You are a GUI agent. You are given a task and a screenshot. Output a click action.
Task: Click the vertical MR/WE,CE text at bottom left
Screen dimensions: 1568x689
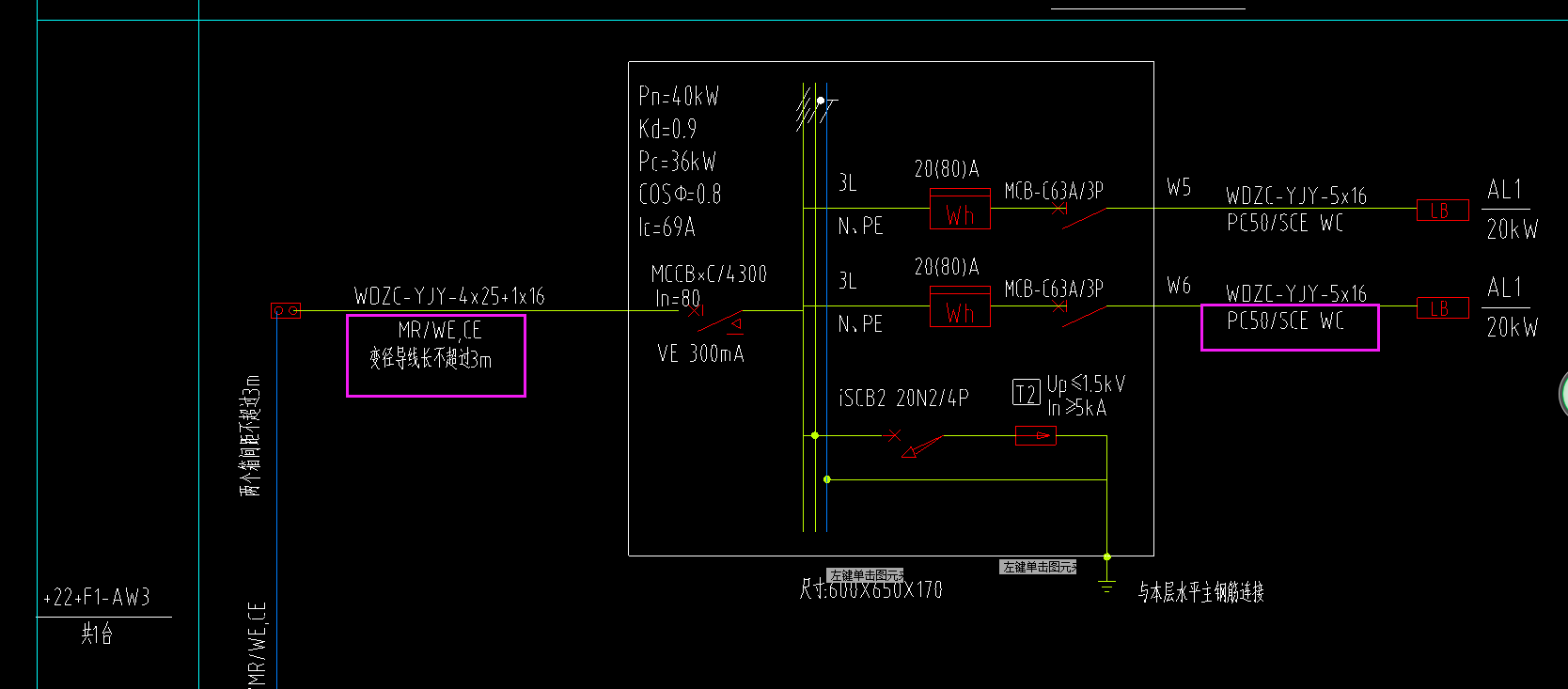258,646
